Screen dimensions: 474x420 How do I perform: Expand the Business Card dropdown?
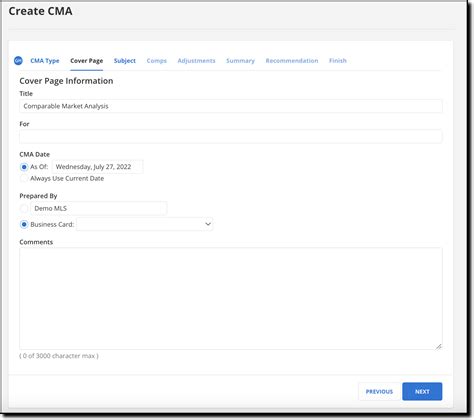[145, 224]
